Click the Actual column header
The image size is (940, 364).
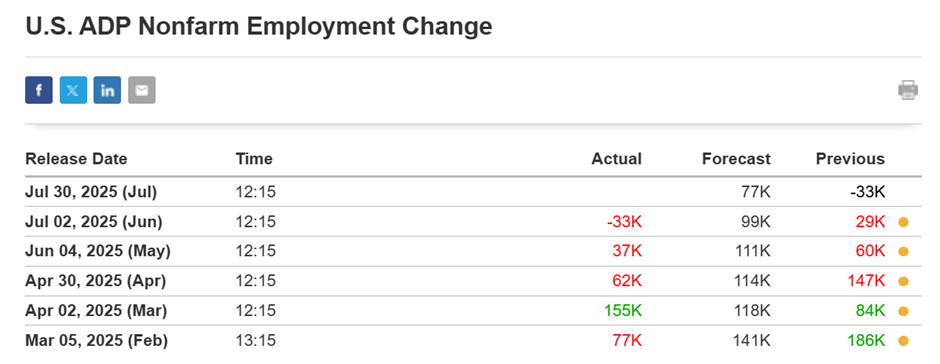tap(616, 159)
